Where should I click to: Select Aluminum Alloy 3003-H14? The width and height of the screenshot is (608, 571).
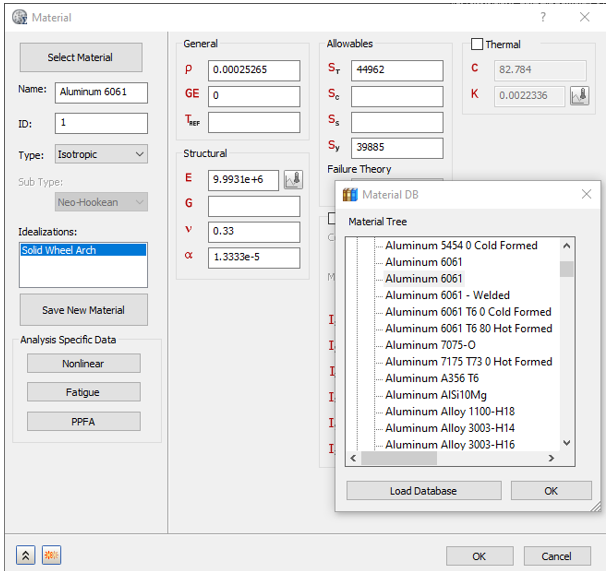(x=450, y=428)
